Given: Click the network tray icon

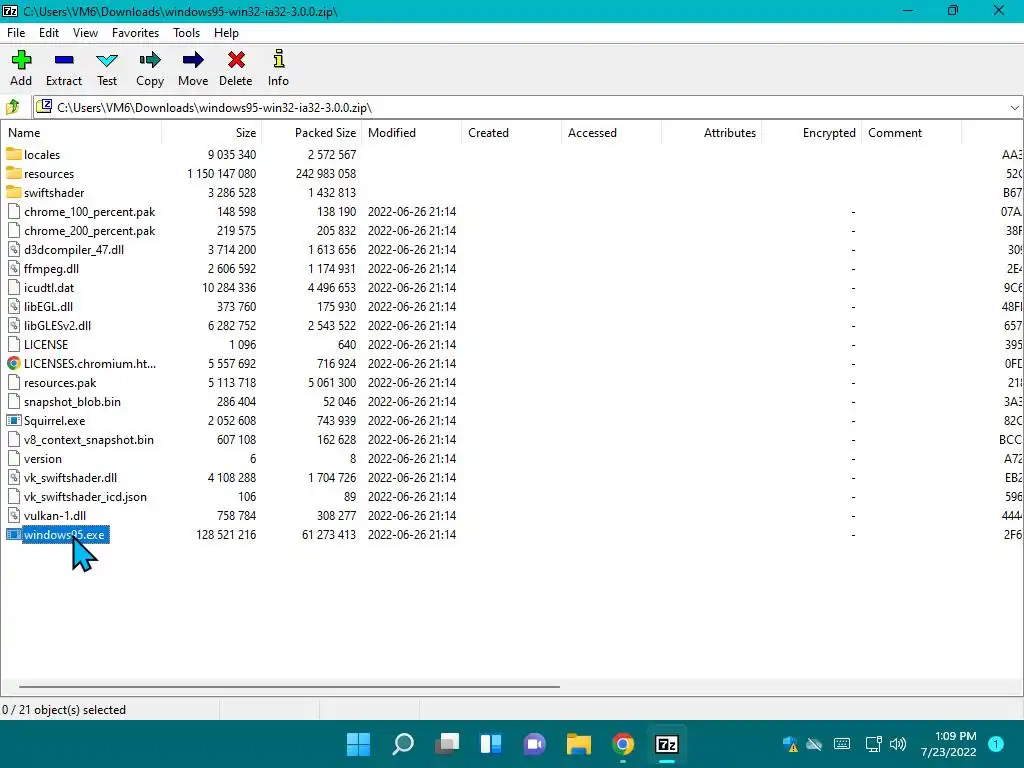Looking at the screenshot, I should pyautogui.click(x=873, y=744).
